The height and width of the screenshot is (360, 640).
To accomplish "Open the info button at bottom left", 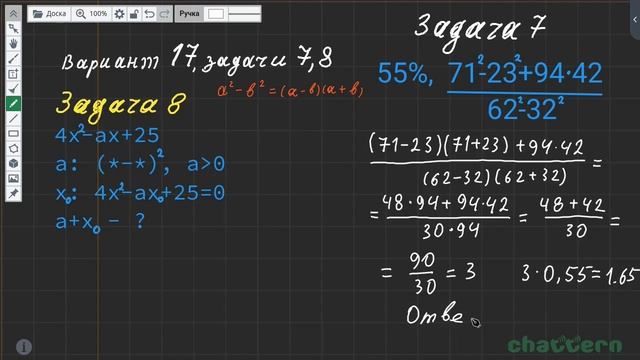I will pyautogui.click(x=24, y=347).
